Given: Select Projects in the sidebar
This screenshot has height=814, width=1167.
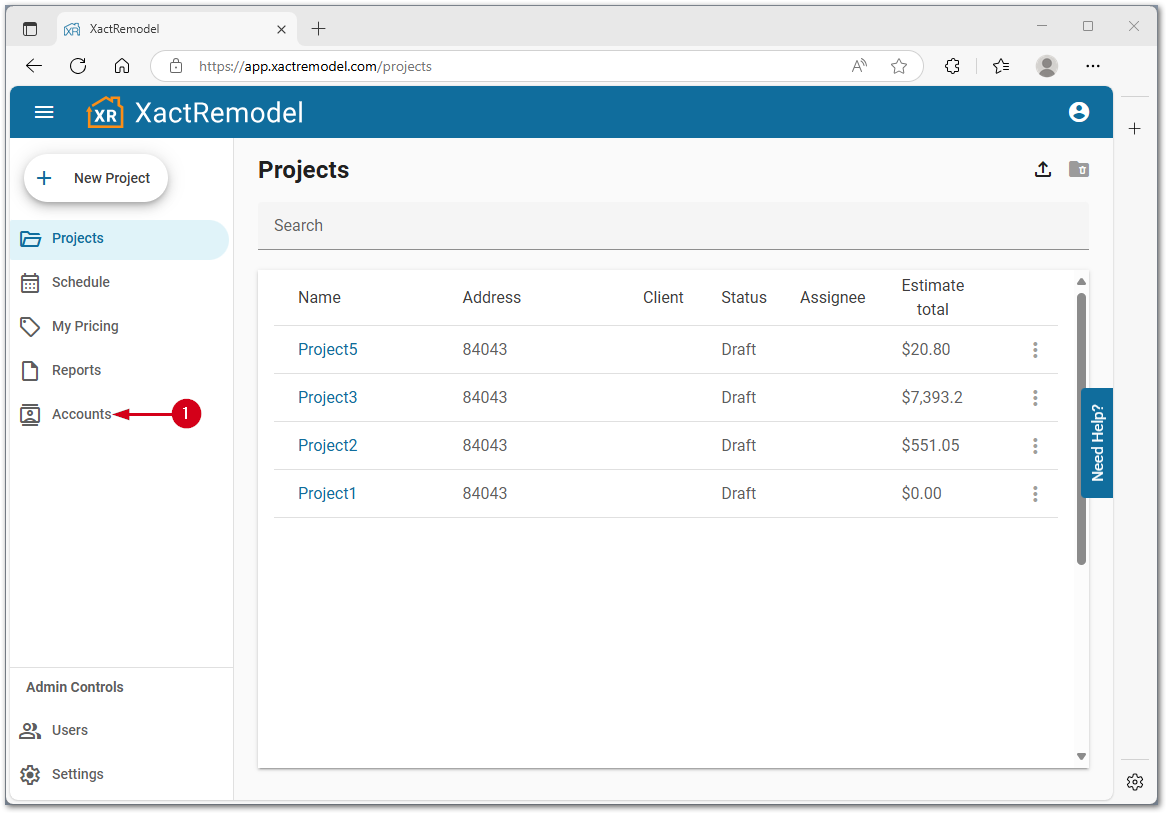Looking at the screenshot, I should [x=119, y=239].
